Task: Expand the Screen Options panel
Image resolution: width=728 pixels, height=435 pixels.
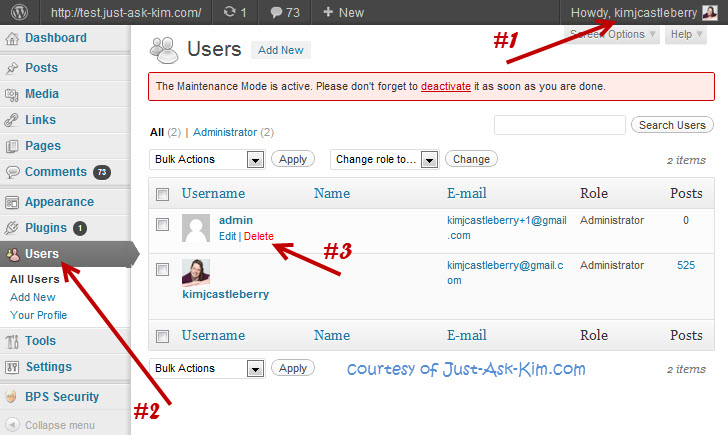Action: point(612,34)
